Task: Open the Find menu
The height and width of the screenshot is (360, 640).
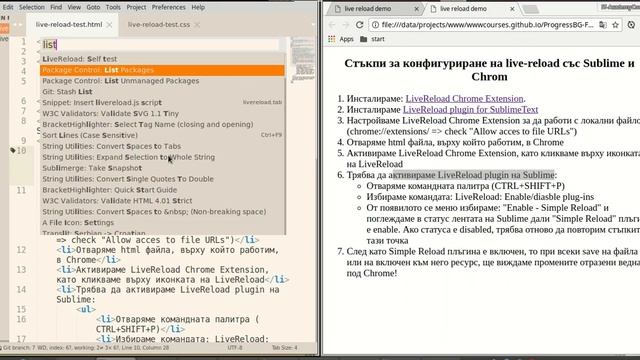Action: pyautogui.click(x=56, y=7)
